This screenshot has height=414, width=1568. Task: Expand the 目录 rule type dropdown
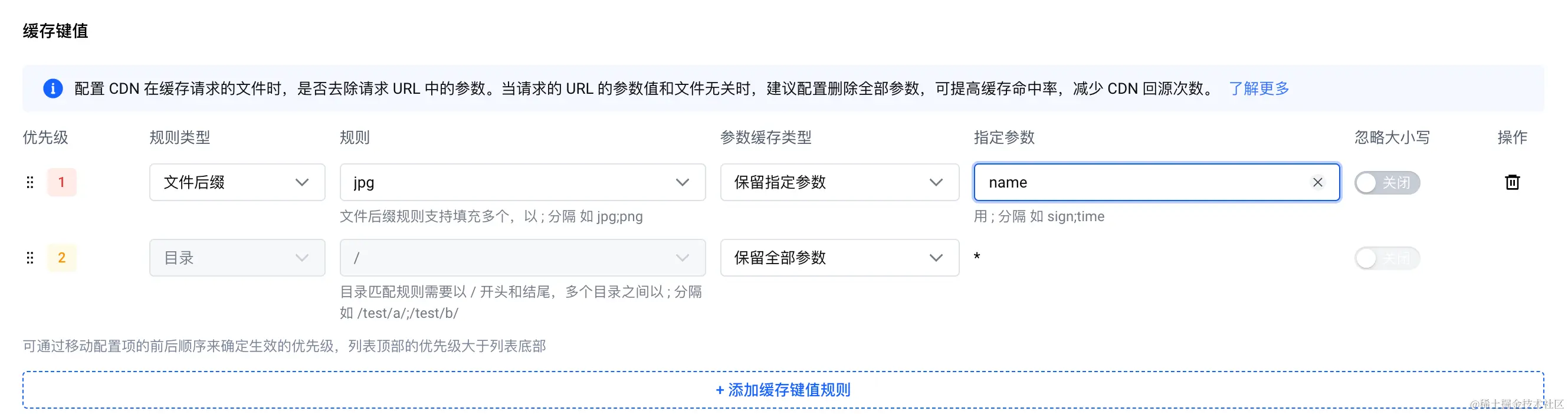pos(237,258)
